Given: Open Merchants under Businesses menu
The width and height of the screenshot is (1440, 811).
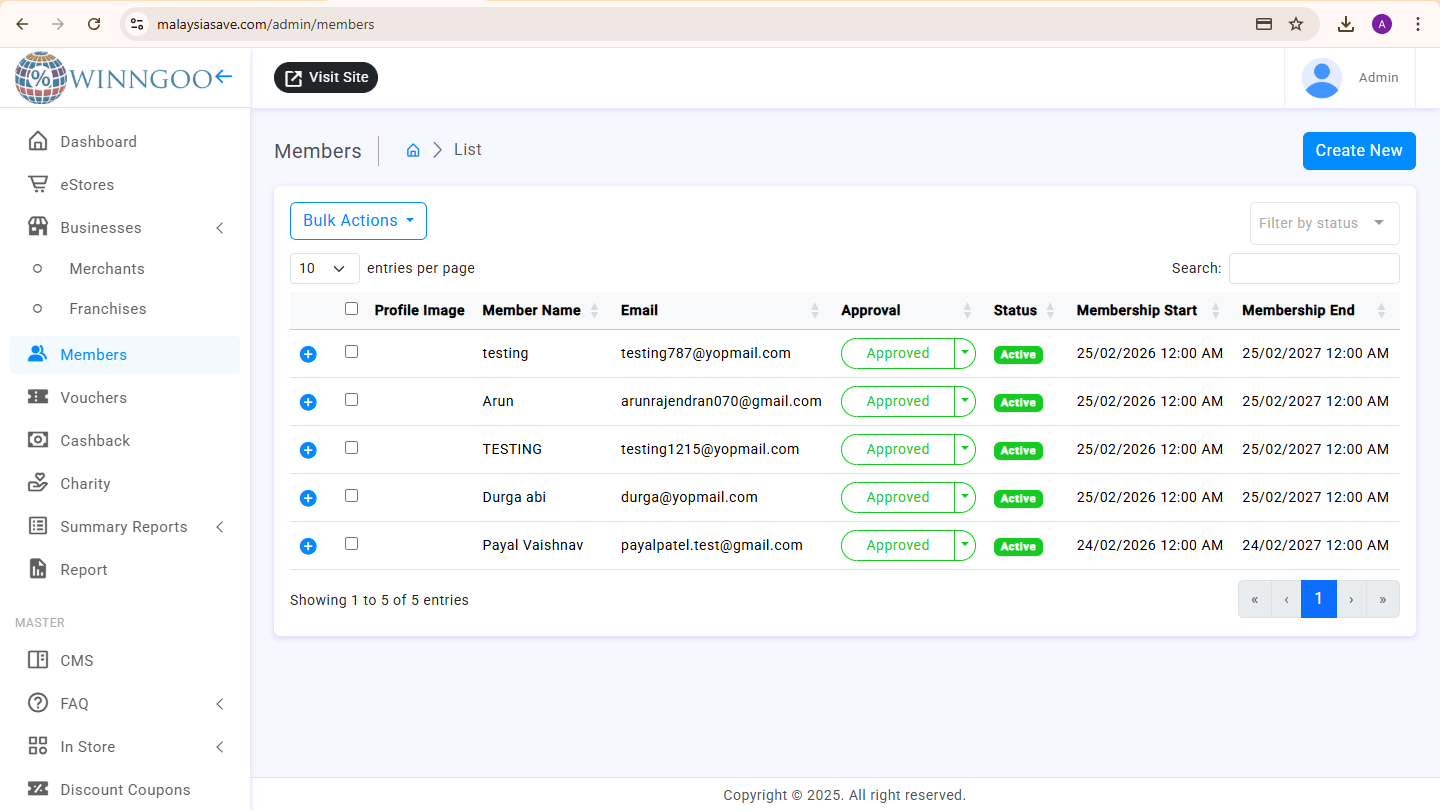Looking at the screenshot, I should [107, 269].
